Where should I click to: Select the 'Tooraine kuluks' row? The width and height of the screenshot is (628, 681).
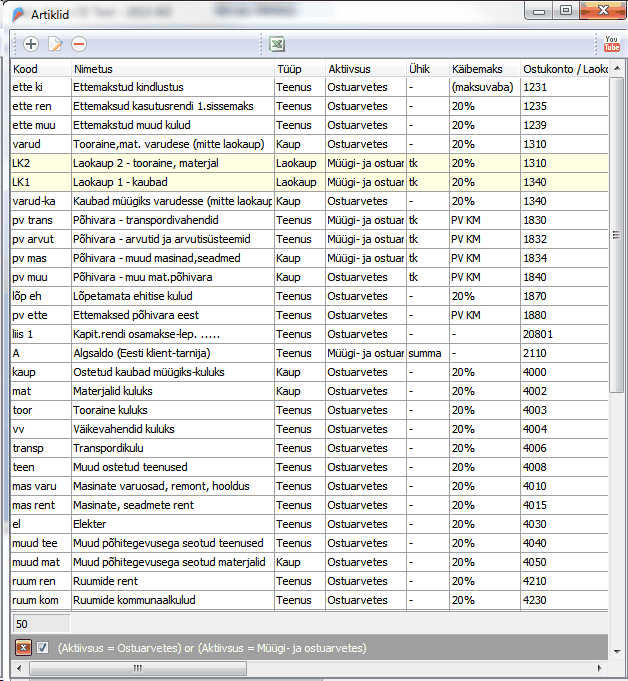309,410
